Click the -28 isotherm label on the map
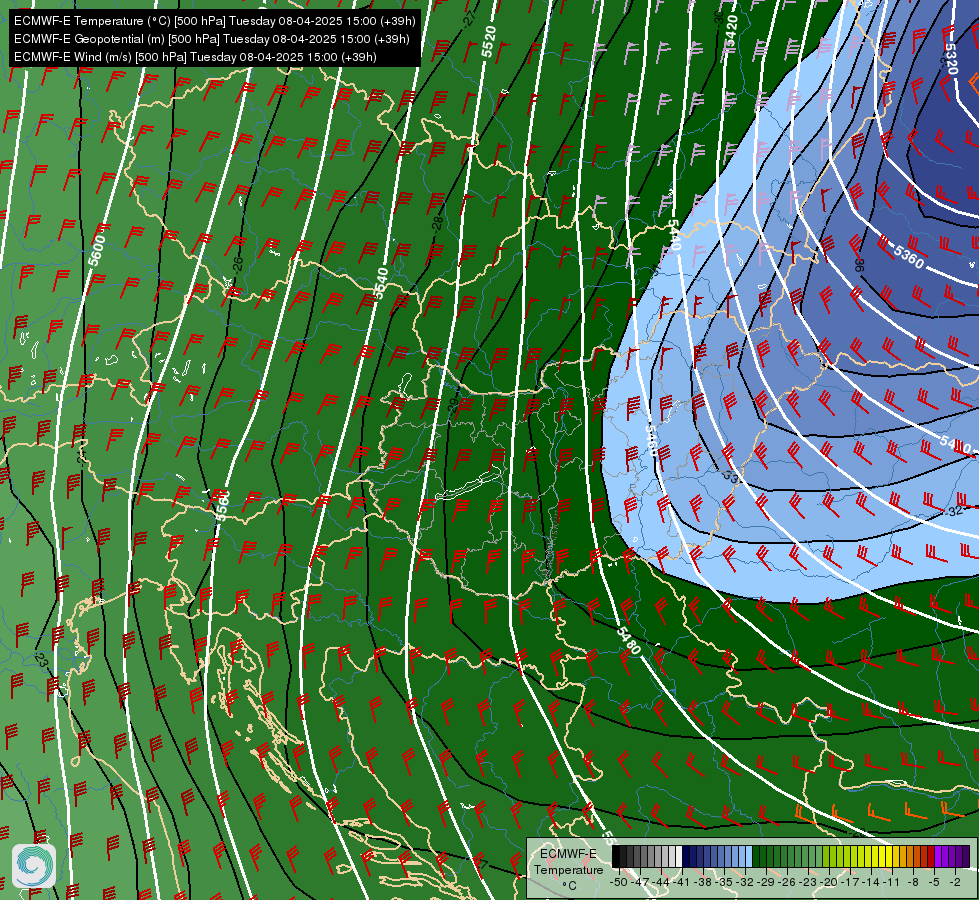This screenshot has height=900, width=979. click(438, 224)
